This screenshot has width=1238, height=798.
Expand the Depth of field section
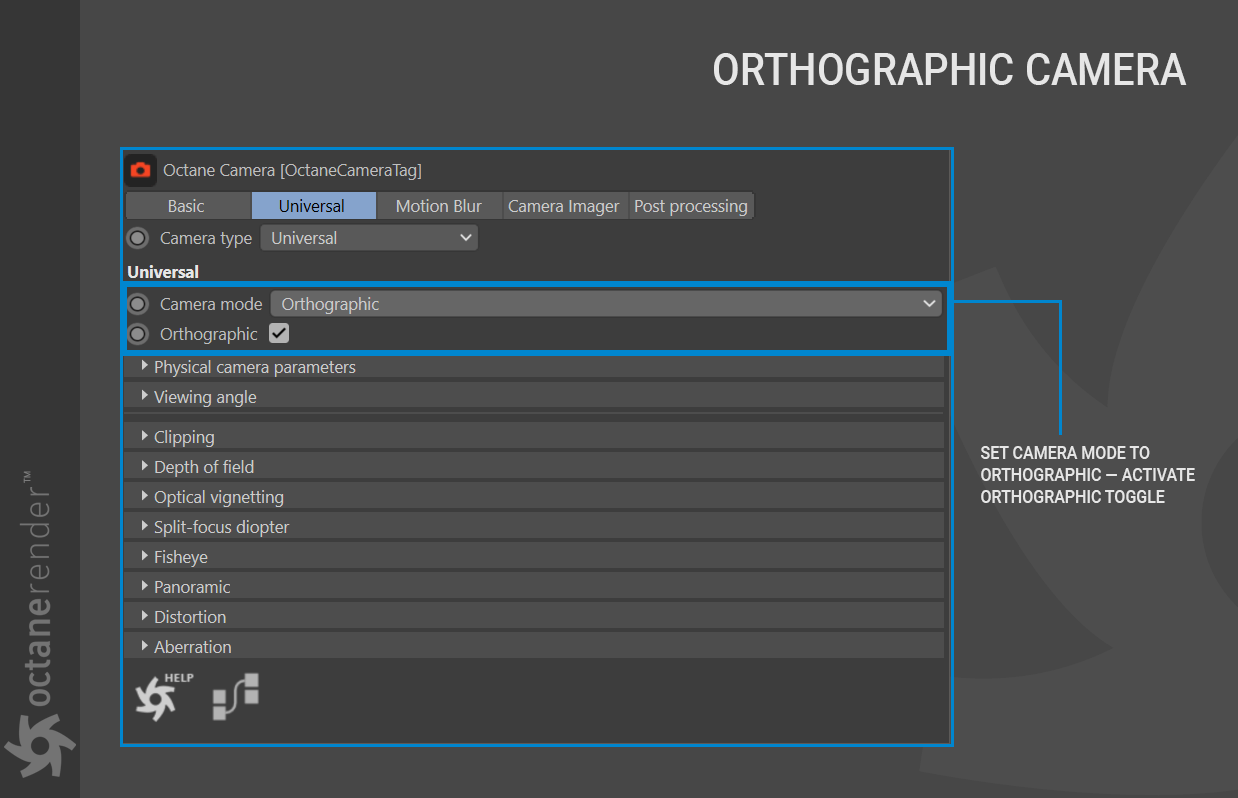pos(534,467)
